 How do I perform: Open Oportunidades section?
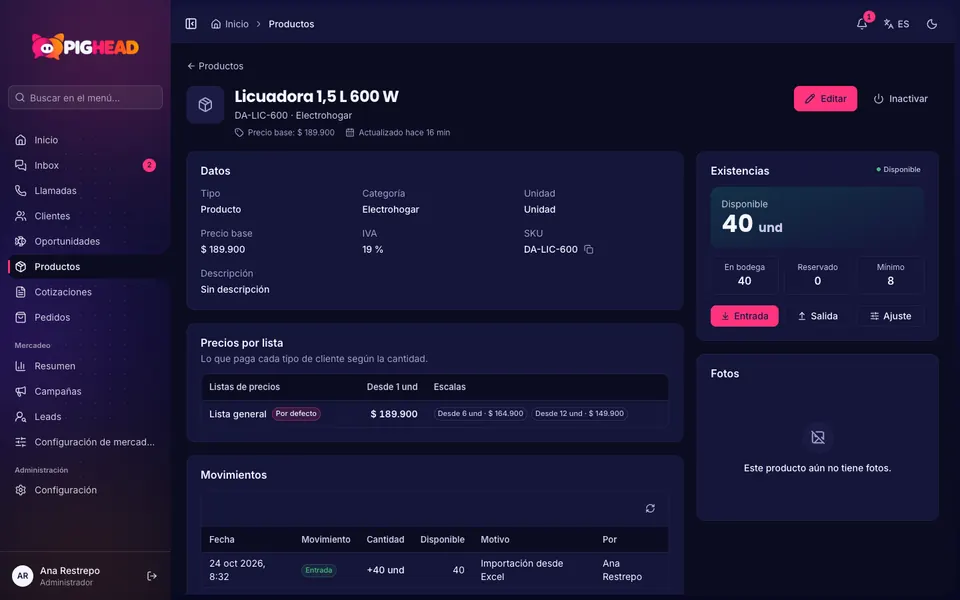point(85,241)
